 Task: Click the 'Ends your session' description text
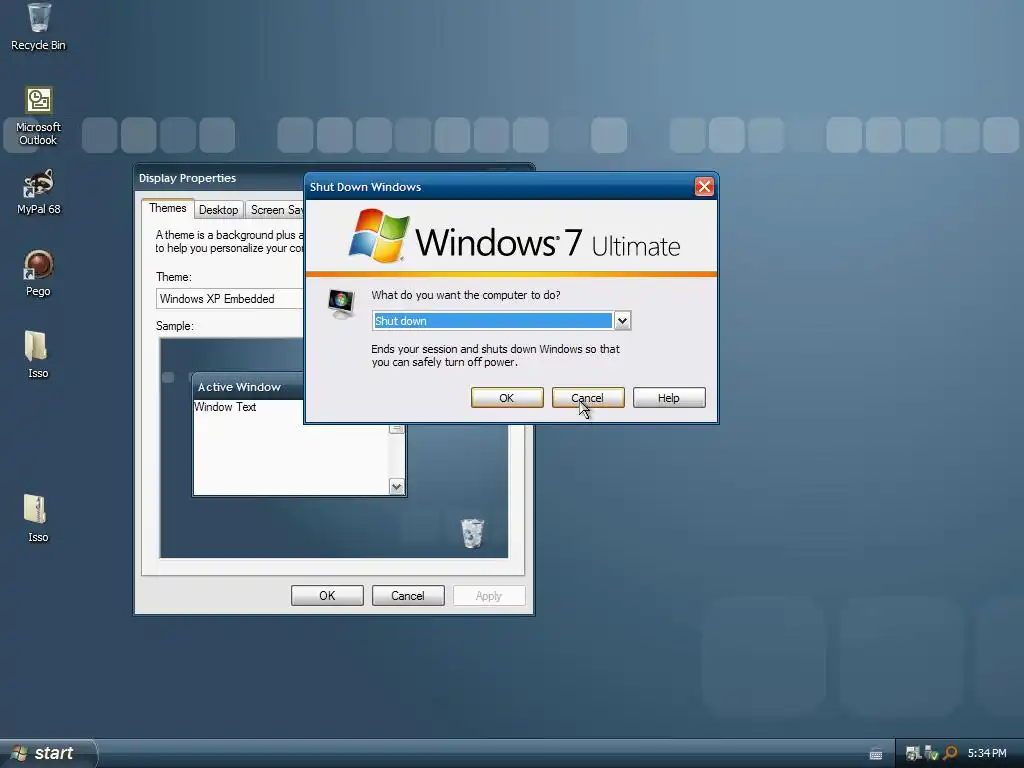(496, 355)
